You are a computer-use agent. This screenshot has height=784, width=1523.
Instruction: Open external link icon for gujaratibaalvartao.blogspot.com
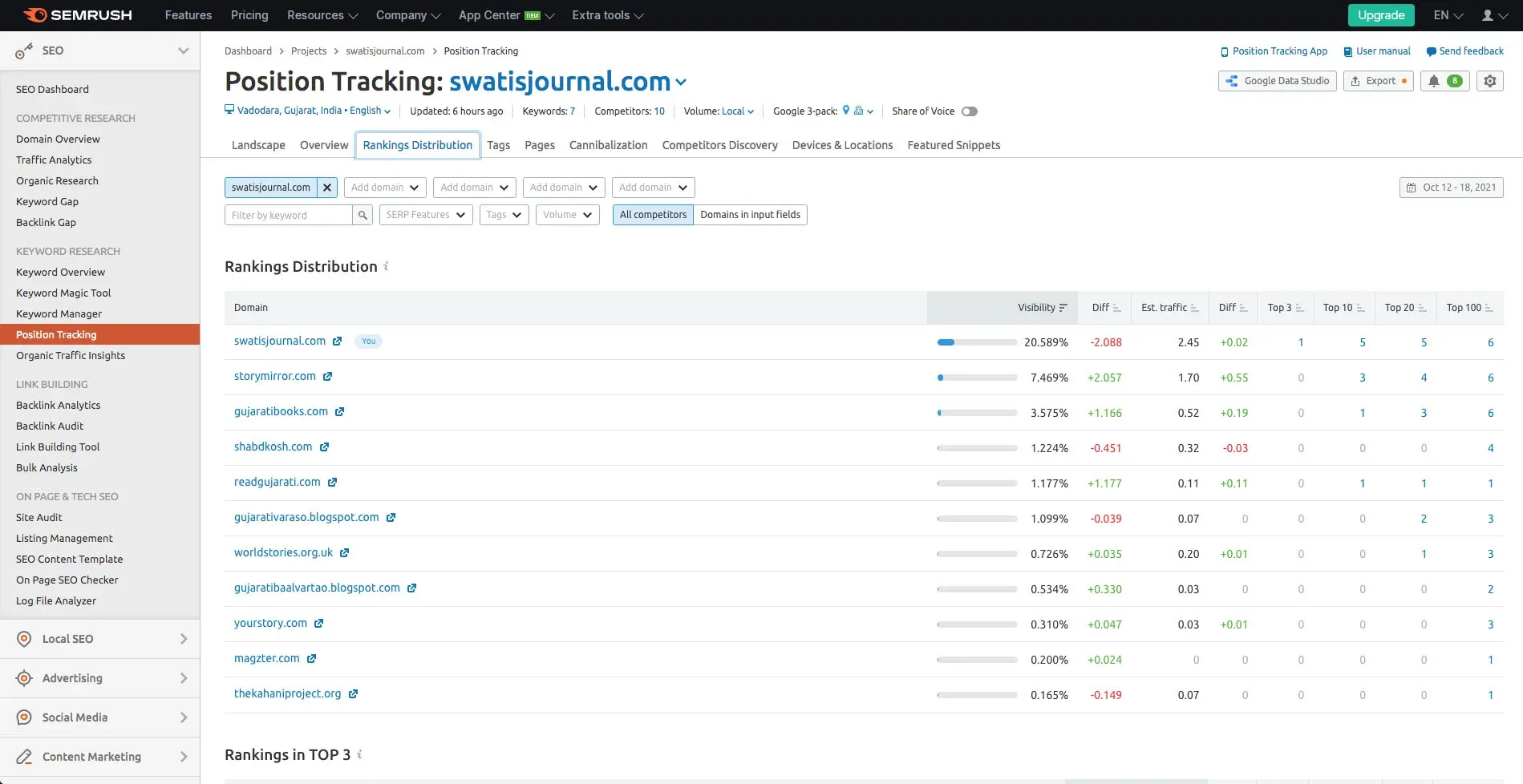411,588
